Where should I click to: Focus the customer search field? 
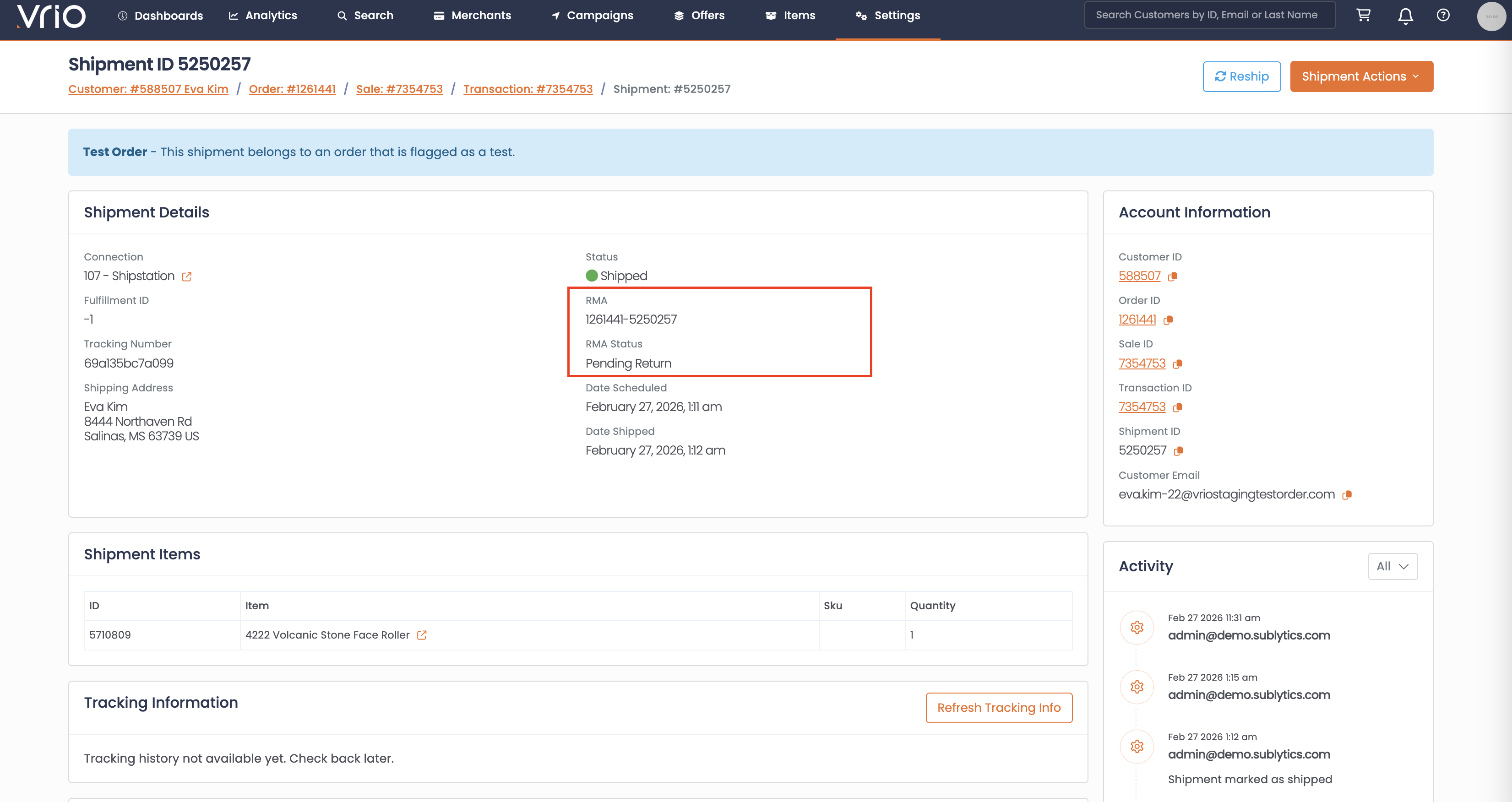point(1209,15)
